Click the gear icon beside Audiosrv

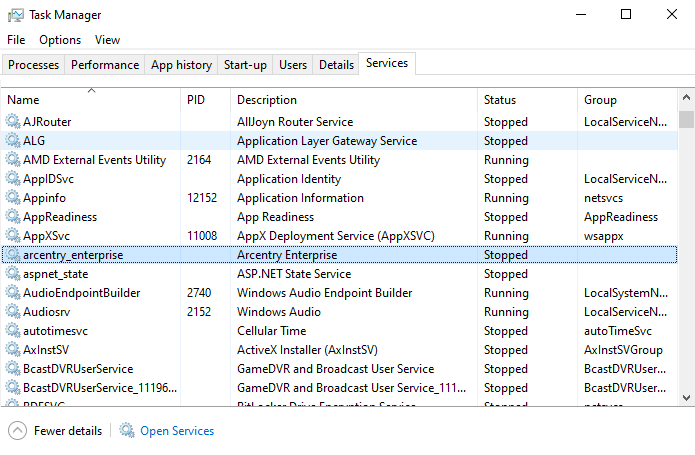tap(13, 311)
